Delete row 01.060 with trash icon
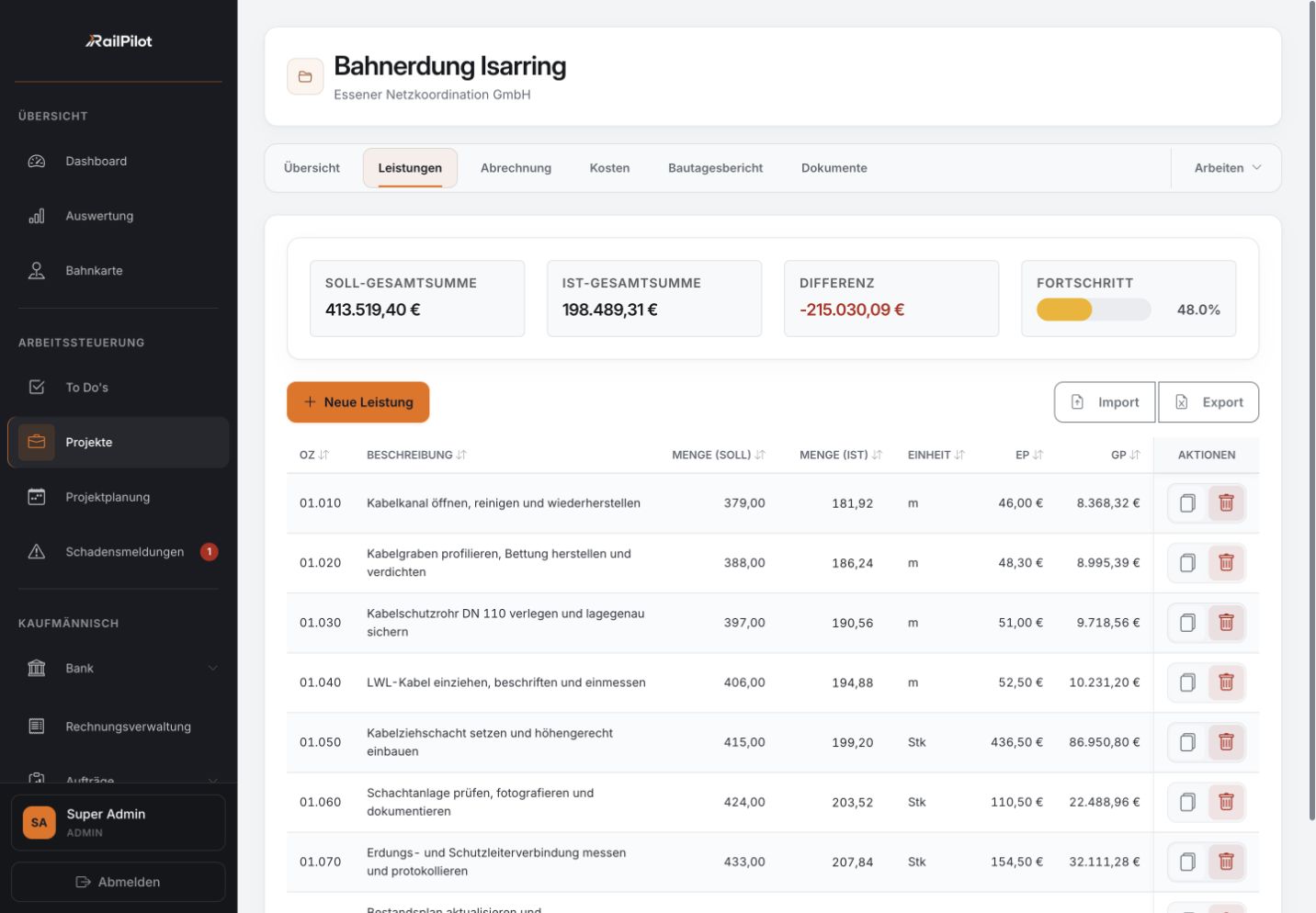Screen dimensions: 1316x913 (x=1226, y=802)
